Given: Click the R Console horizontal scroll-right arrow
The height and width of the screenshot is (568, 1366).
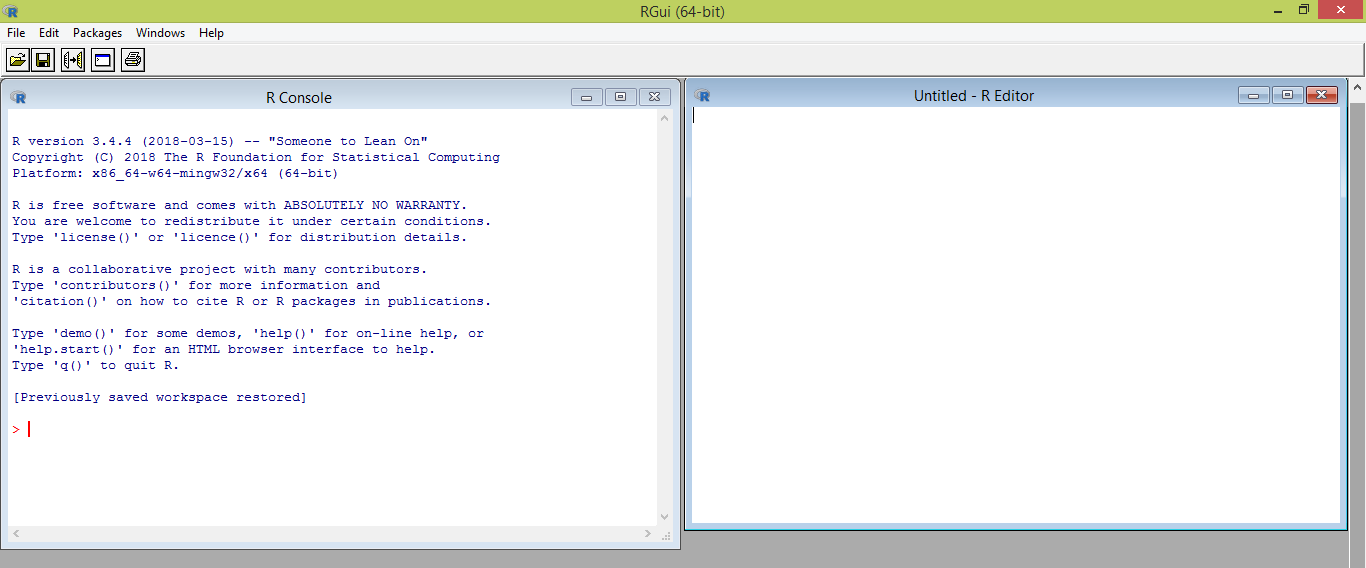Looking at the screenshot, I should tap(649, 534).
